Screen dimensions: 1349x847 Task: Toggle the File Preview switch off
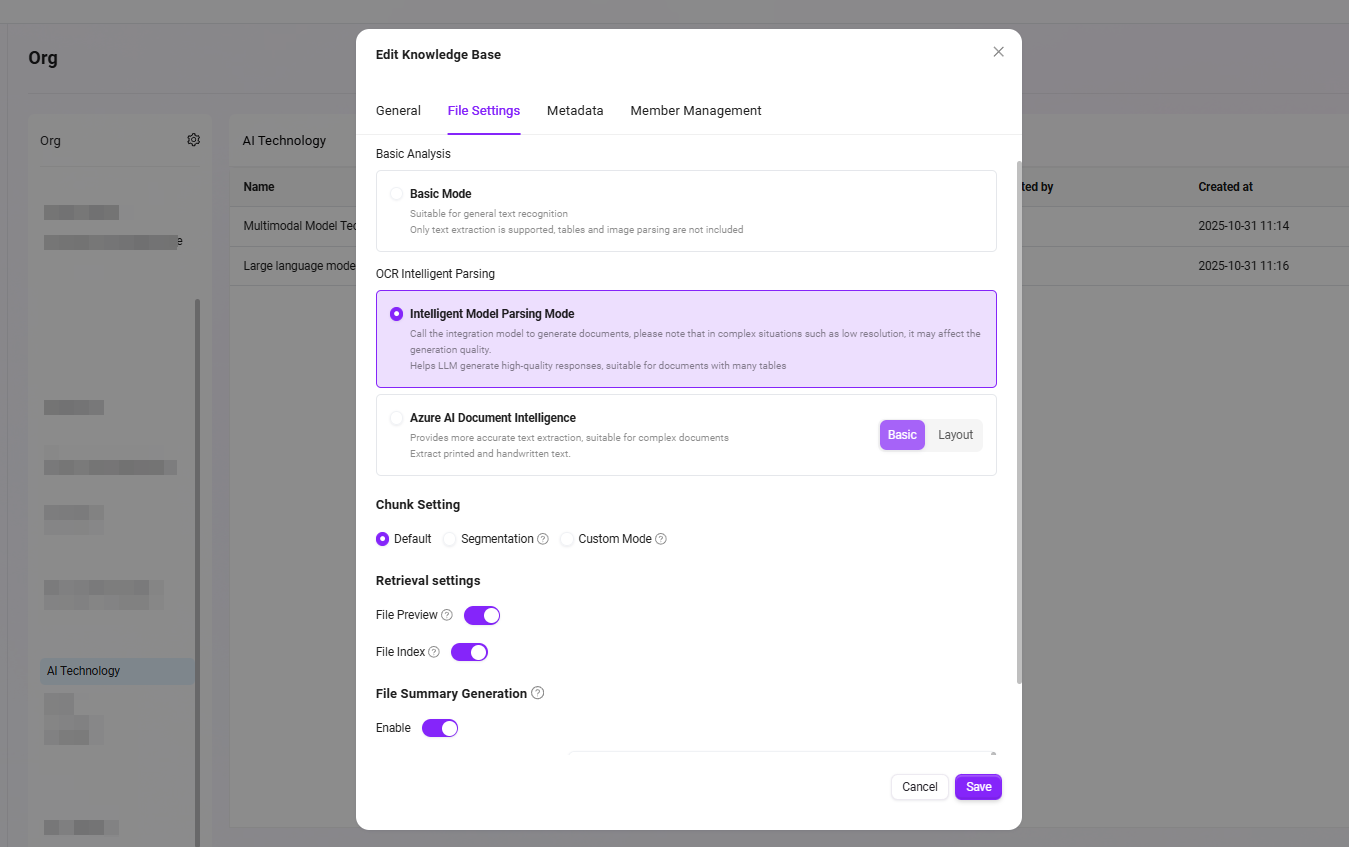482,615
